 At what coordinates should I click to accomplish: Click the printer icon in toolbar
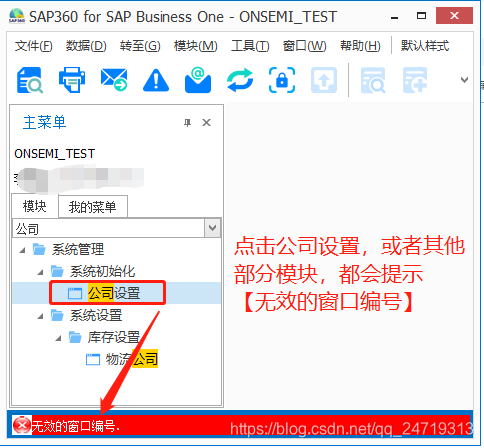coord(72,80)
